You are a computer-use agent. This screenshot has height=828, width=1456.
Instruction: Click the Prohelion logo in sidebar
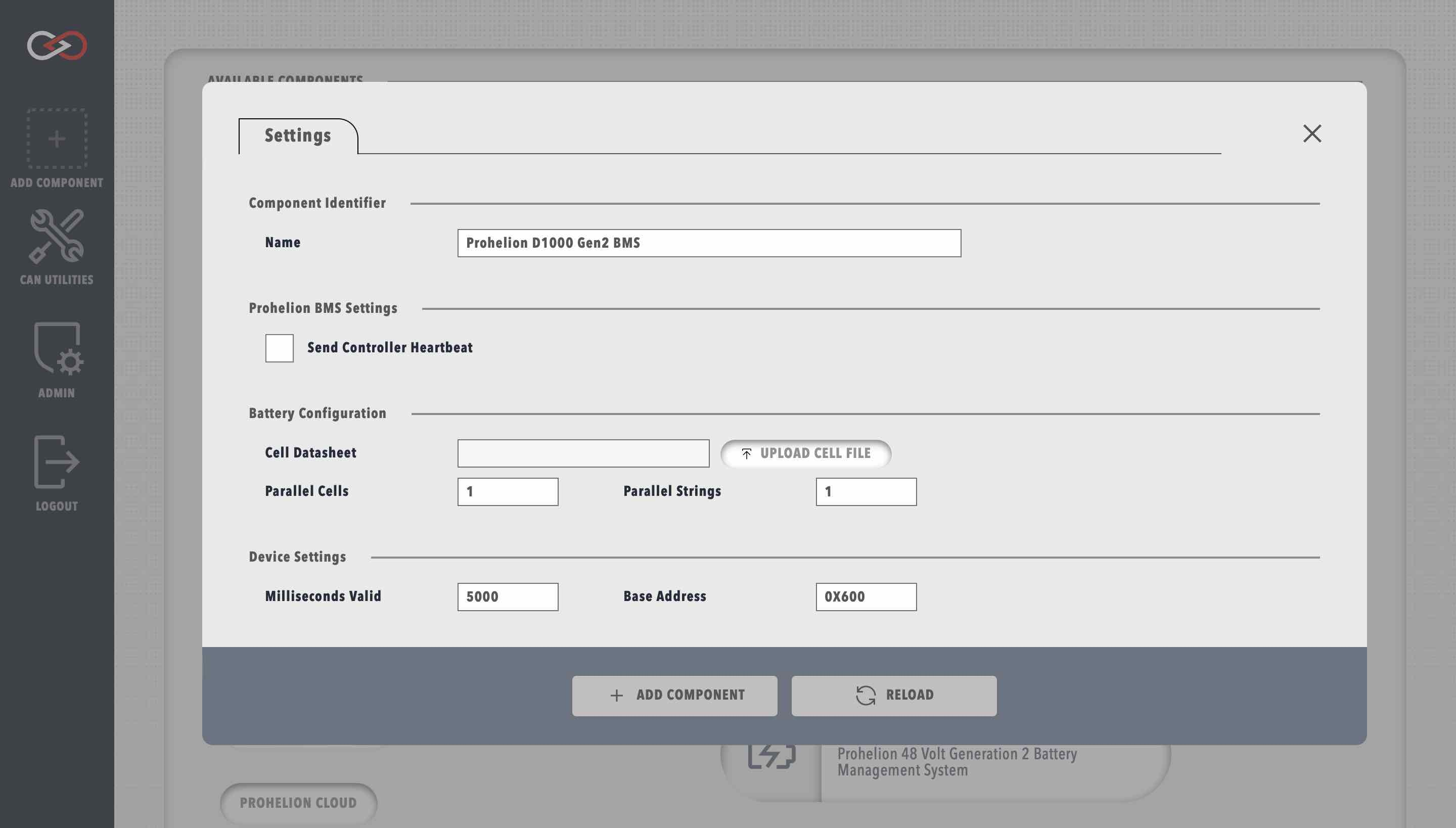57,45
